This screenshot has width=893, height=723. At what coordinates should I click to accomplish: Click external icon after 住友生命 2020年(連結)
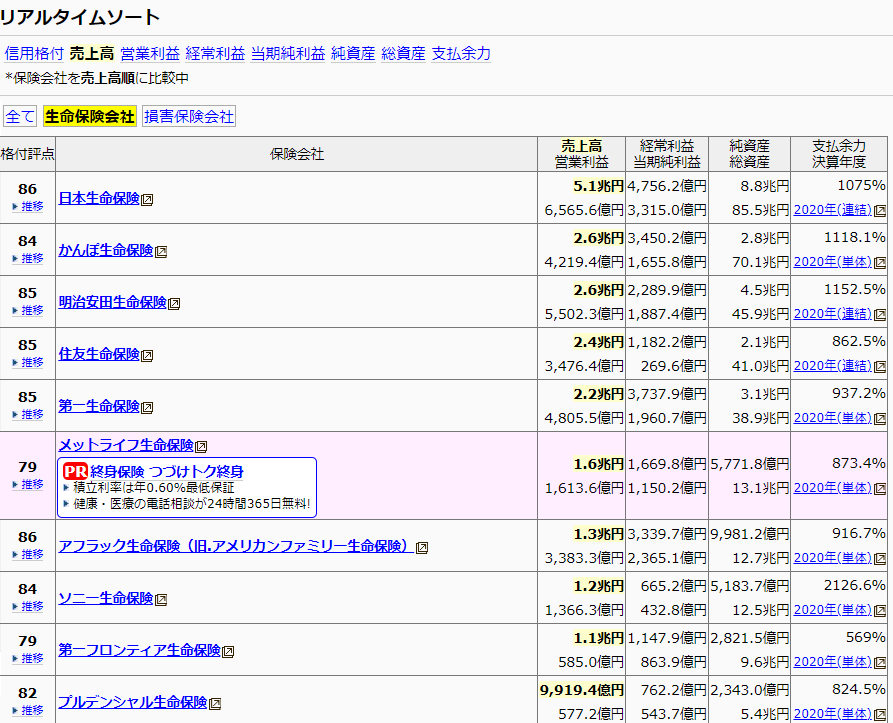coord(880,367)
